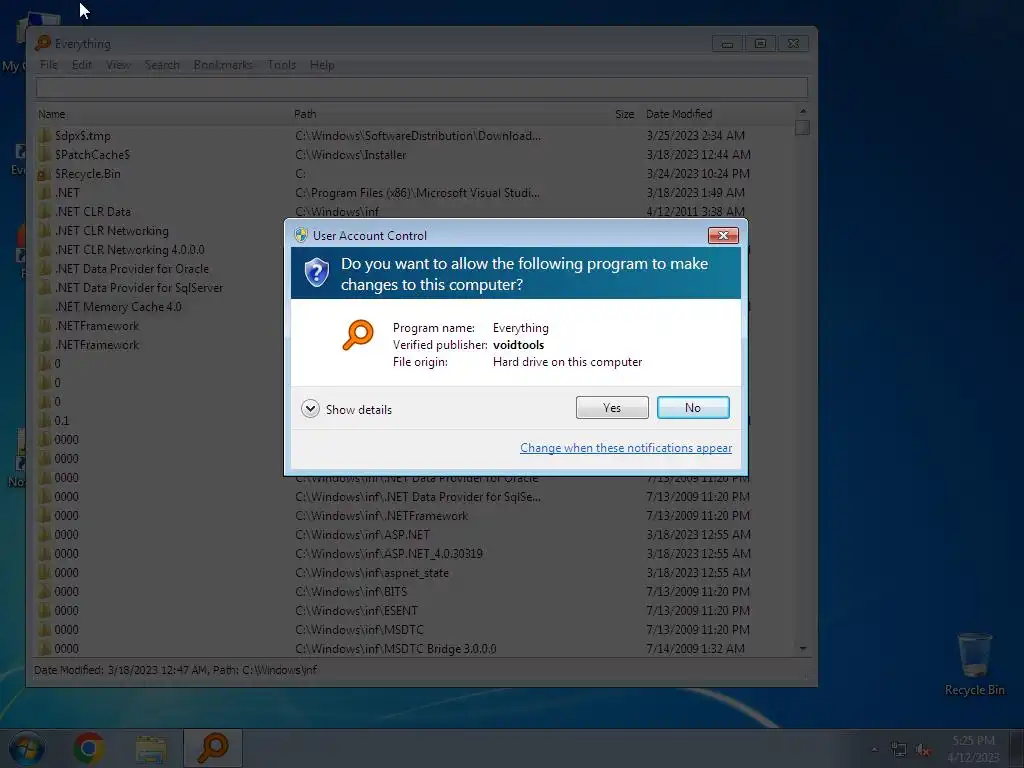The width and height of the screenshot is (1024, 768).
Task: Close the User Account Control dialog
Action: click(x=723, y=235)
